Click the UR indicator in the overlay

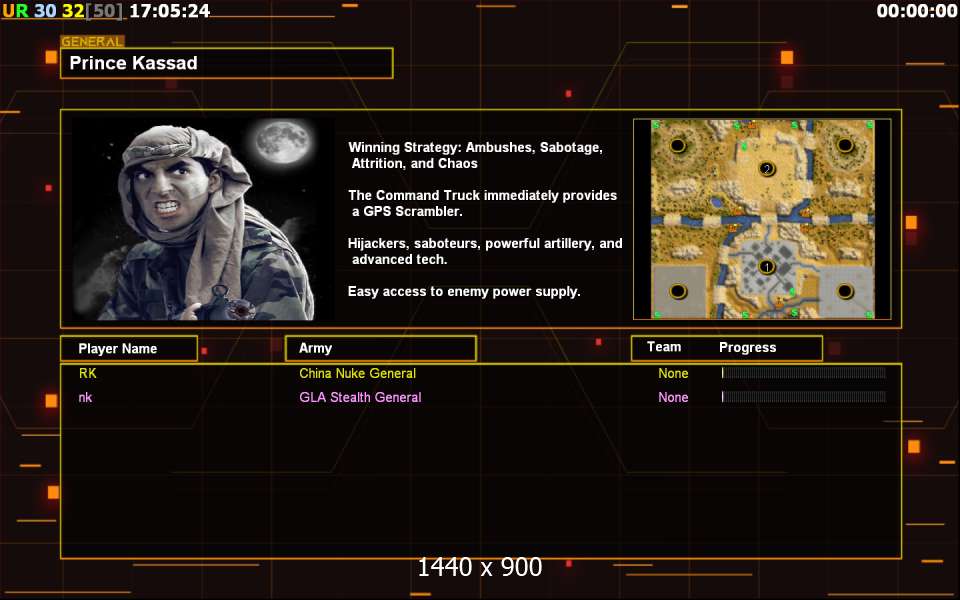point(15,11)
